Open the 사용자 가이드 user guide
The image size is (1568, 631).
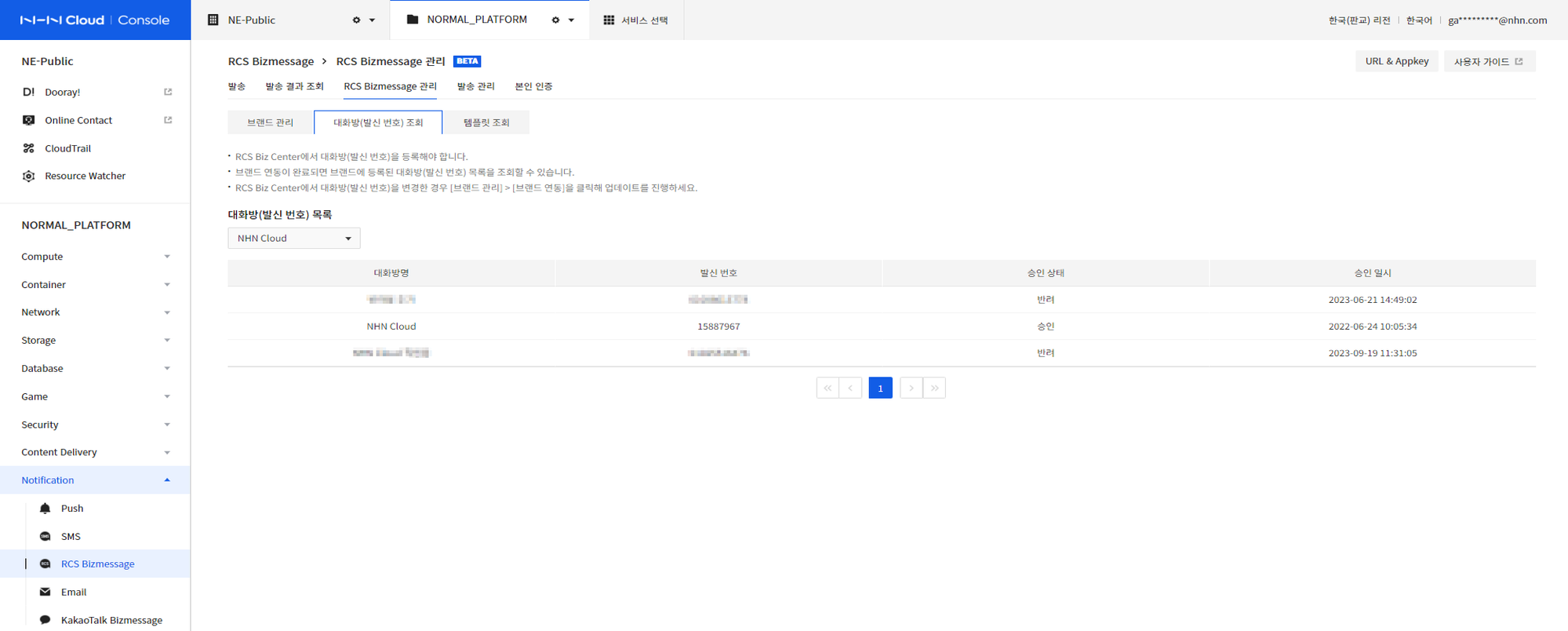click(1489, 61)
